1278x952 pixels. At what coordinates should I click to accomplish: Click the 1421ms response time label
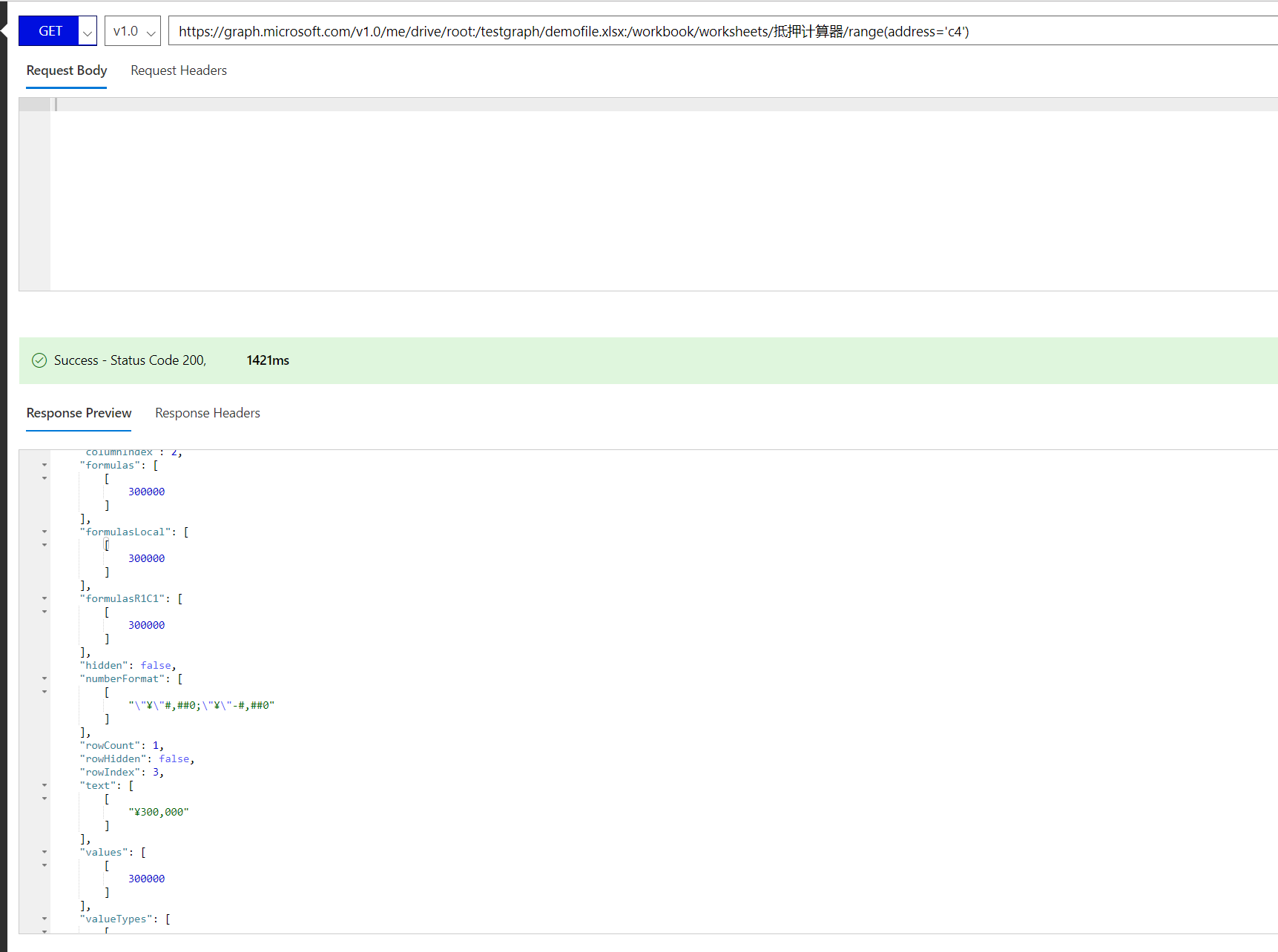coord(268,360)
